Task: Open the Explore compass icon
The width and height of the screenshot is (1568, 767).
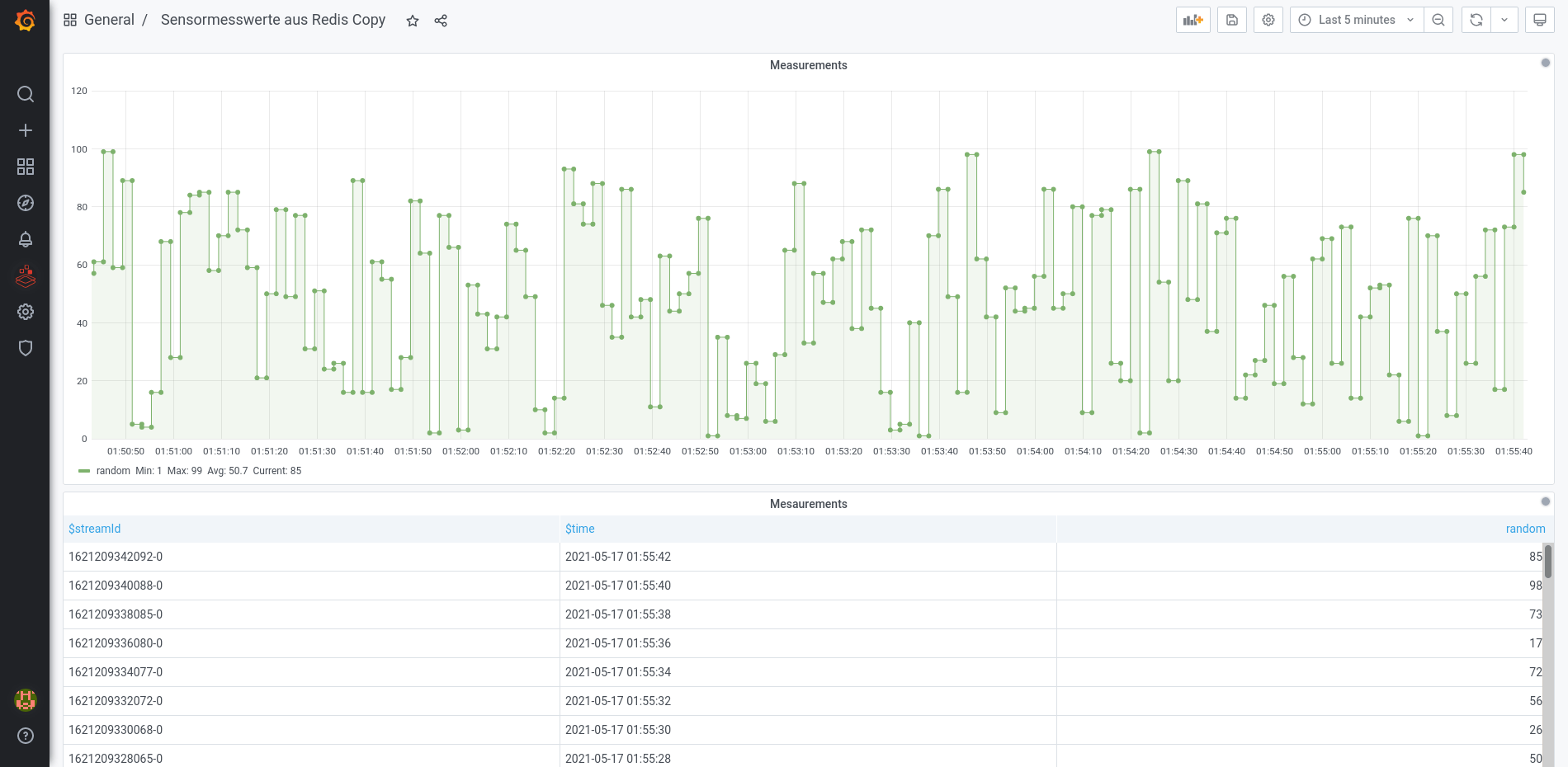Action: click(x=26, y=203)
